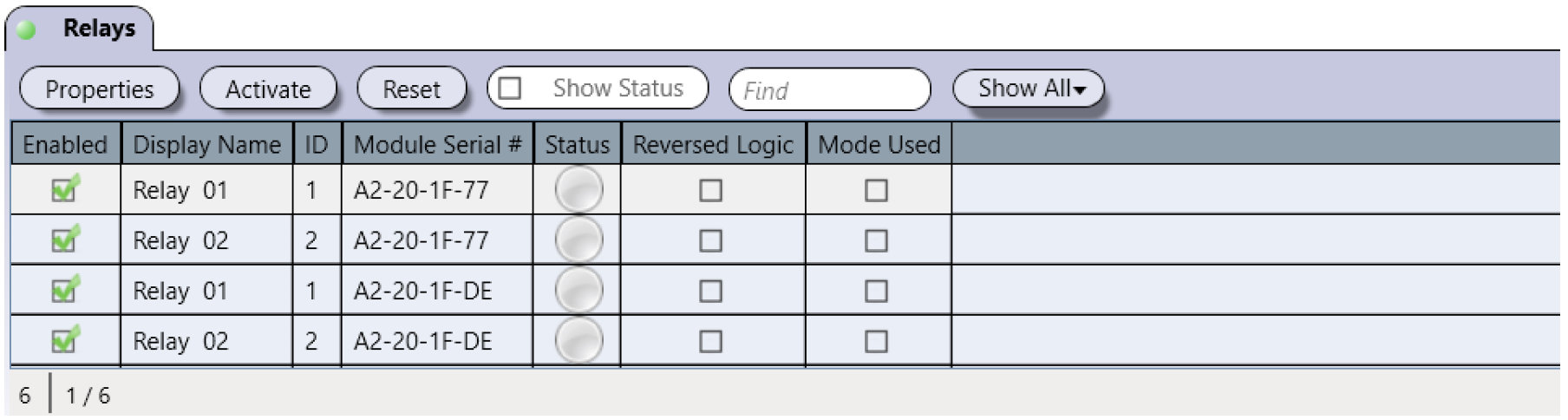This screenshot has height=420, width=1568.
Task: Click status indicator of Relay 02 A2-20-1F-DE
Action: 578,340
